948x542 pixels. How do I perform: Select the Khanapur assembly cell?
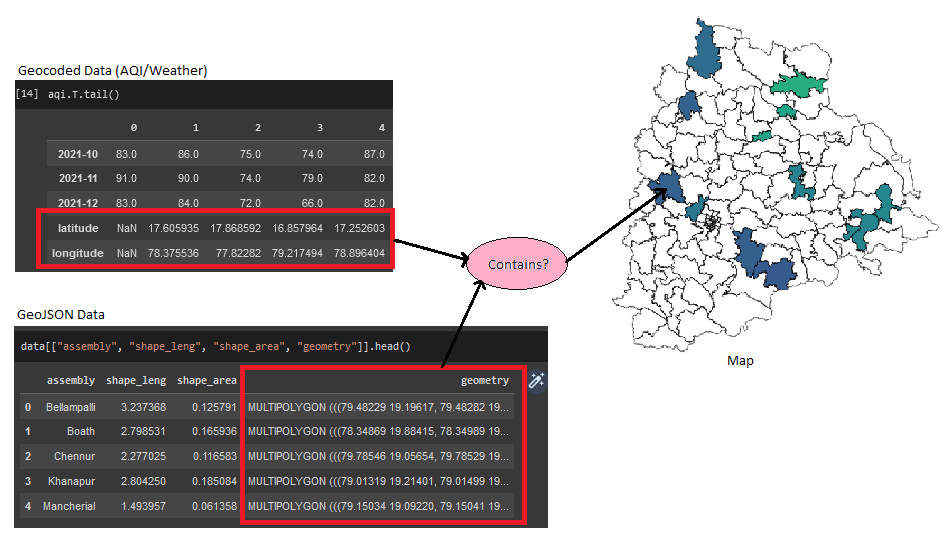(x=71, y=482)
